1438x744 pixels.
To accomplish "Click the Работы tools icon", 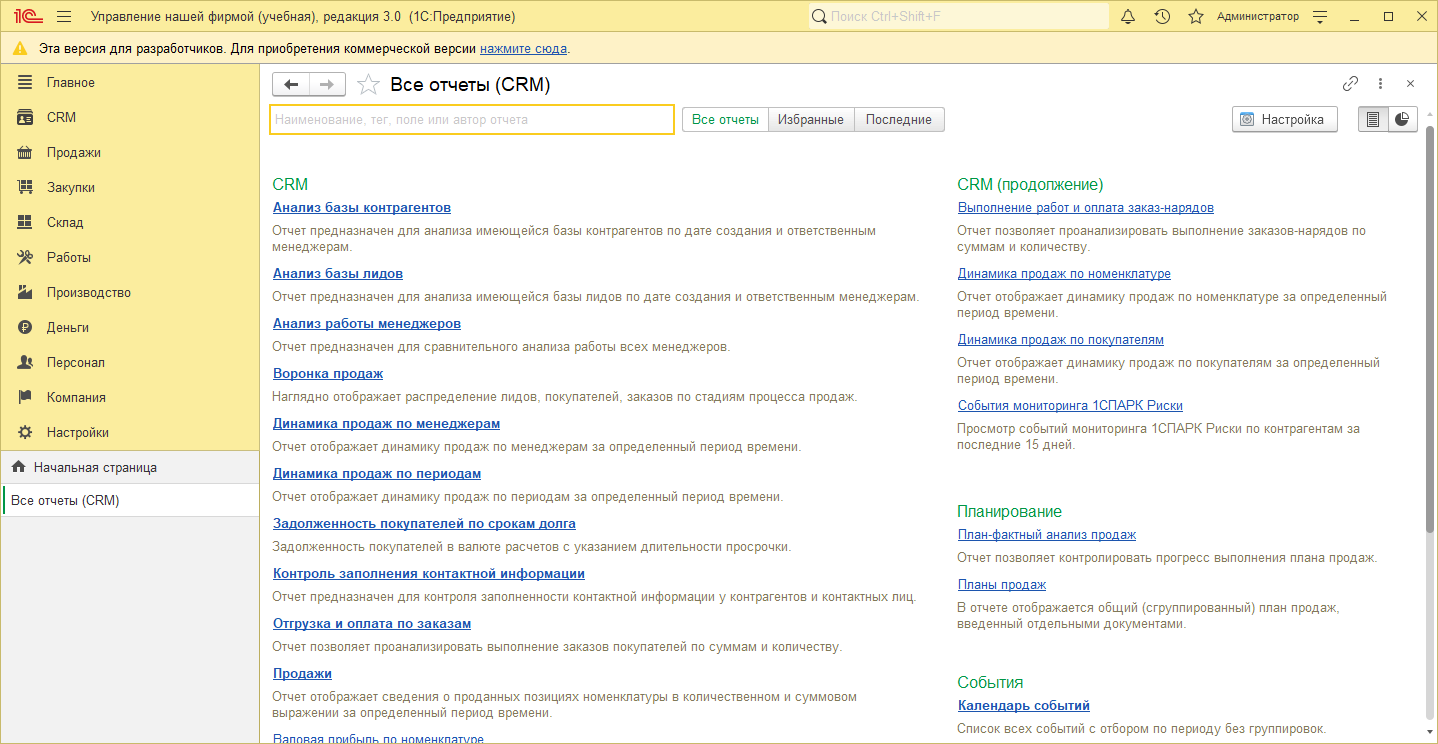I will (26, 257).
